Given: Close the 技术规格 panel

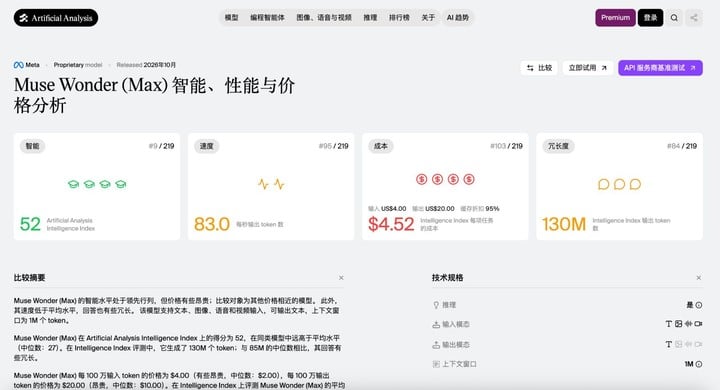Looking at the screenshot, I should pyautogui.click(x=698, y=278).
